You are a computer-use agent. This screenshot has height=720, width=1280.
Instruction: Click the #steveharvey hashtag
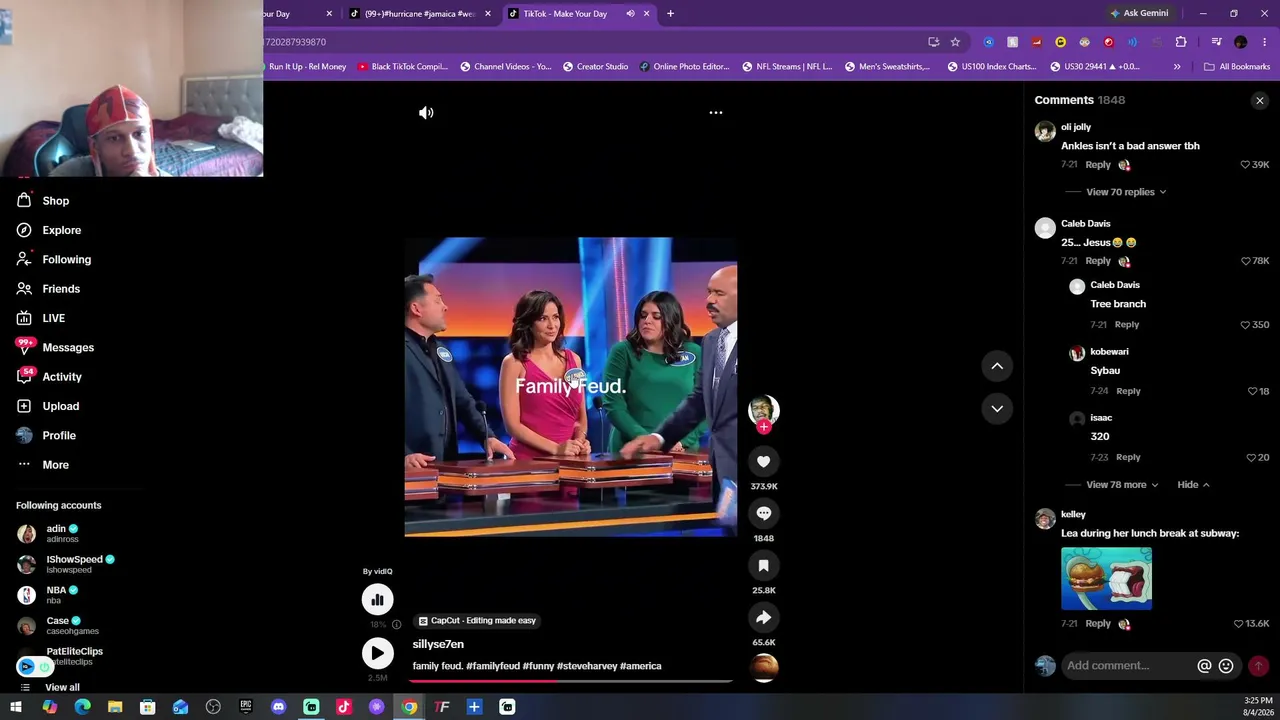click(586, 666)
